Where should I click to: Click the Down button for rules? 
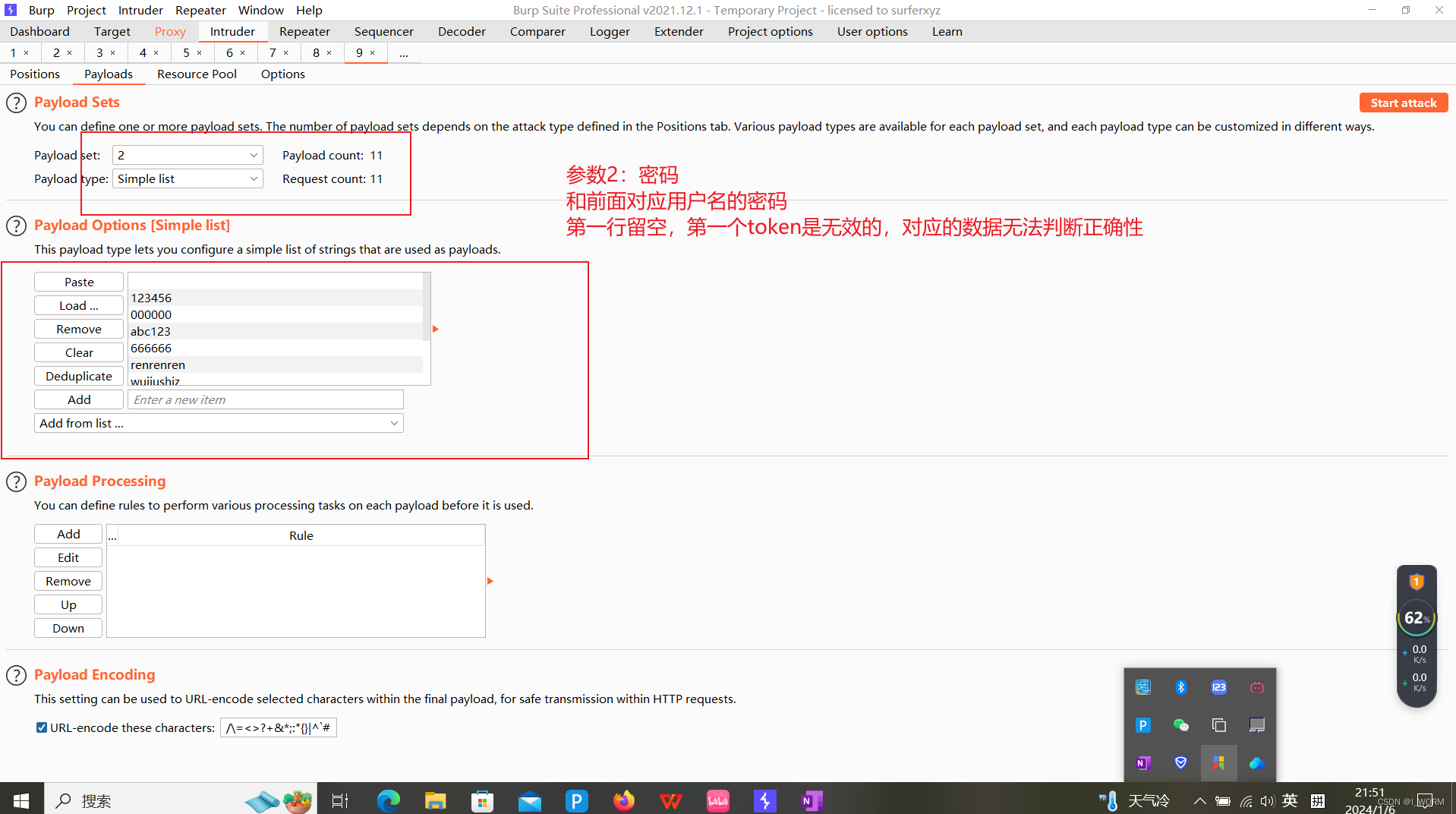(x=68, y=628)
